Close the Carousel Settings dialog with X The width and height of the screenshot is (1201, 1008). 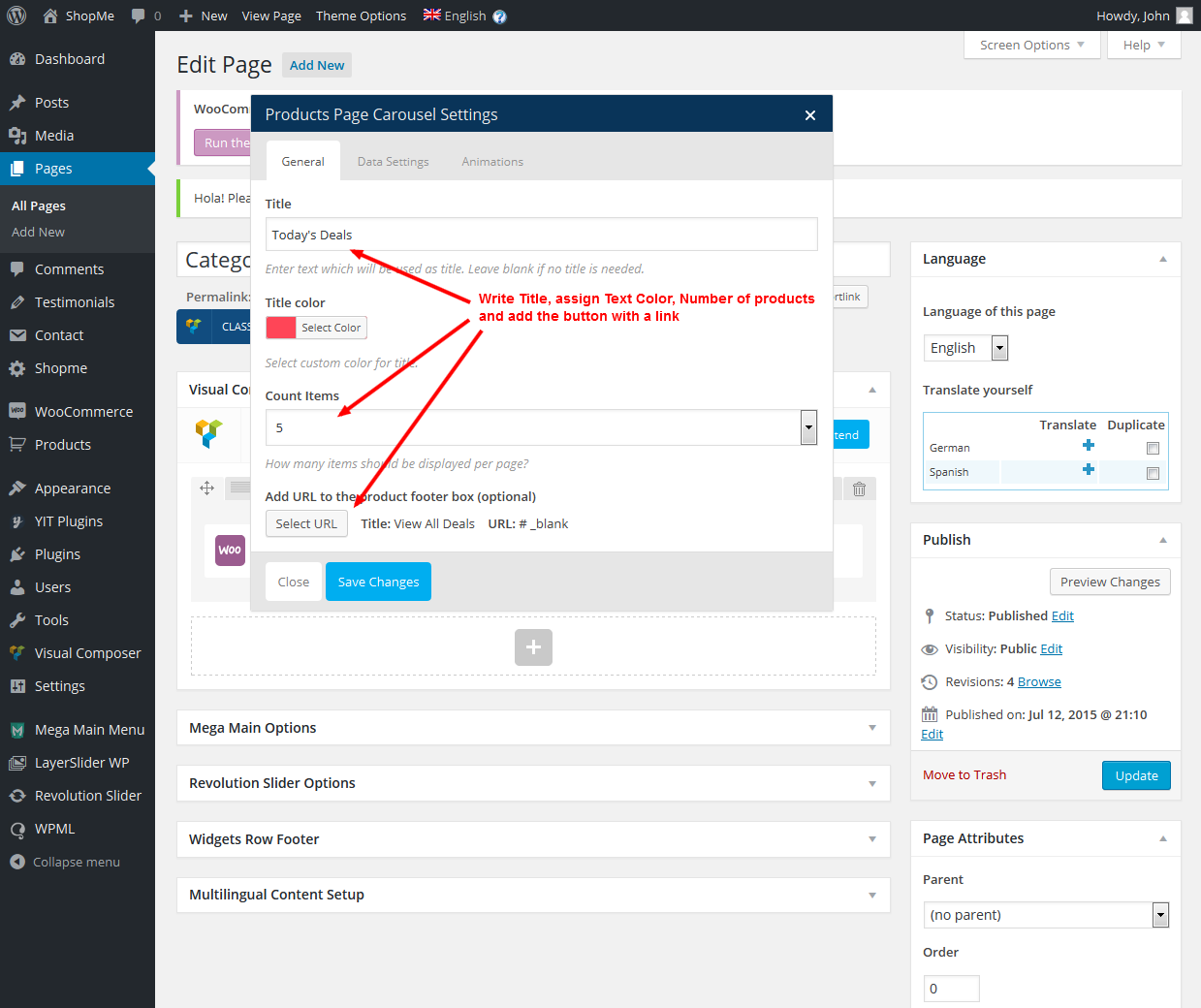point(809,115)
